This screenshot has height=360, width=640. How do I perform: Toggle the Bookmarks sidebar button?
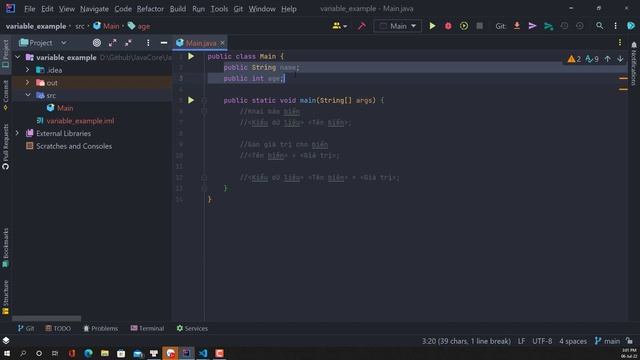[x=5, y=248]
